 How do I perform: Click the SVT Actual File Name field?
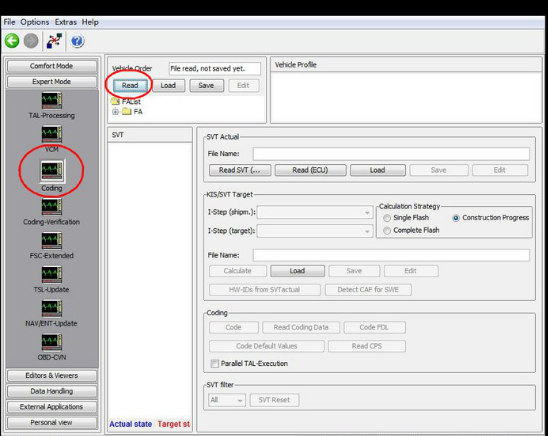click(391, 154)
